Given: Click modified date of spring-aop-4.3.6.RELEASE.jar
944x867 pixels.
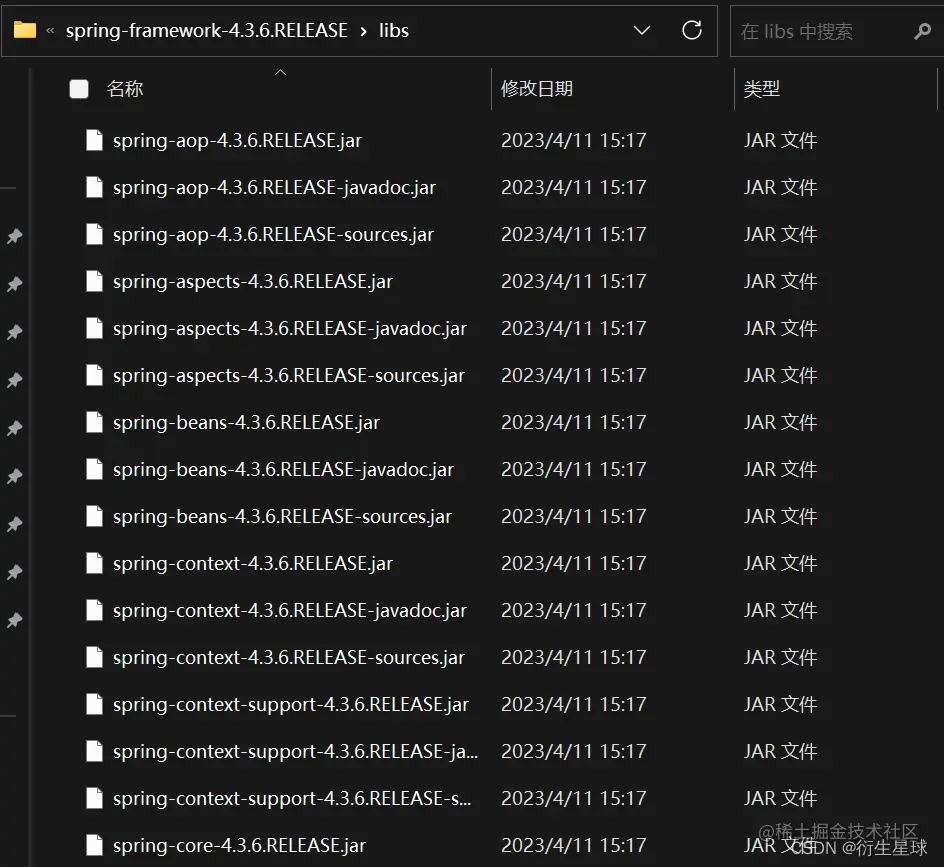Looking at the screenshot, I should click(573, 140).
